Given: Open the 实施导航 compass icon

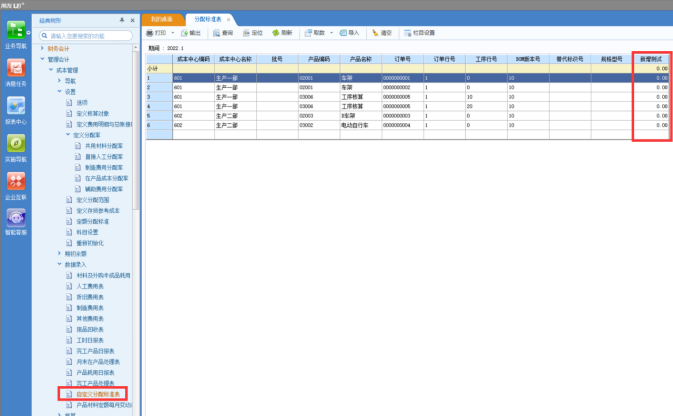Looking at the screenshot, I should [16, 143].
